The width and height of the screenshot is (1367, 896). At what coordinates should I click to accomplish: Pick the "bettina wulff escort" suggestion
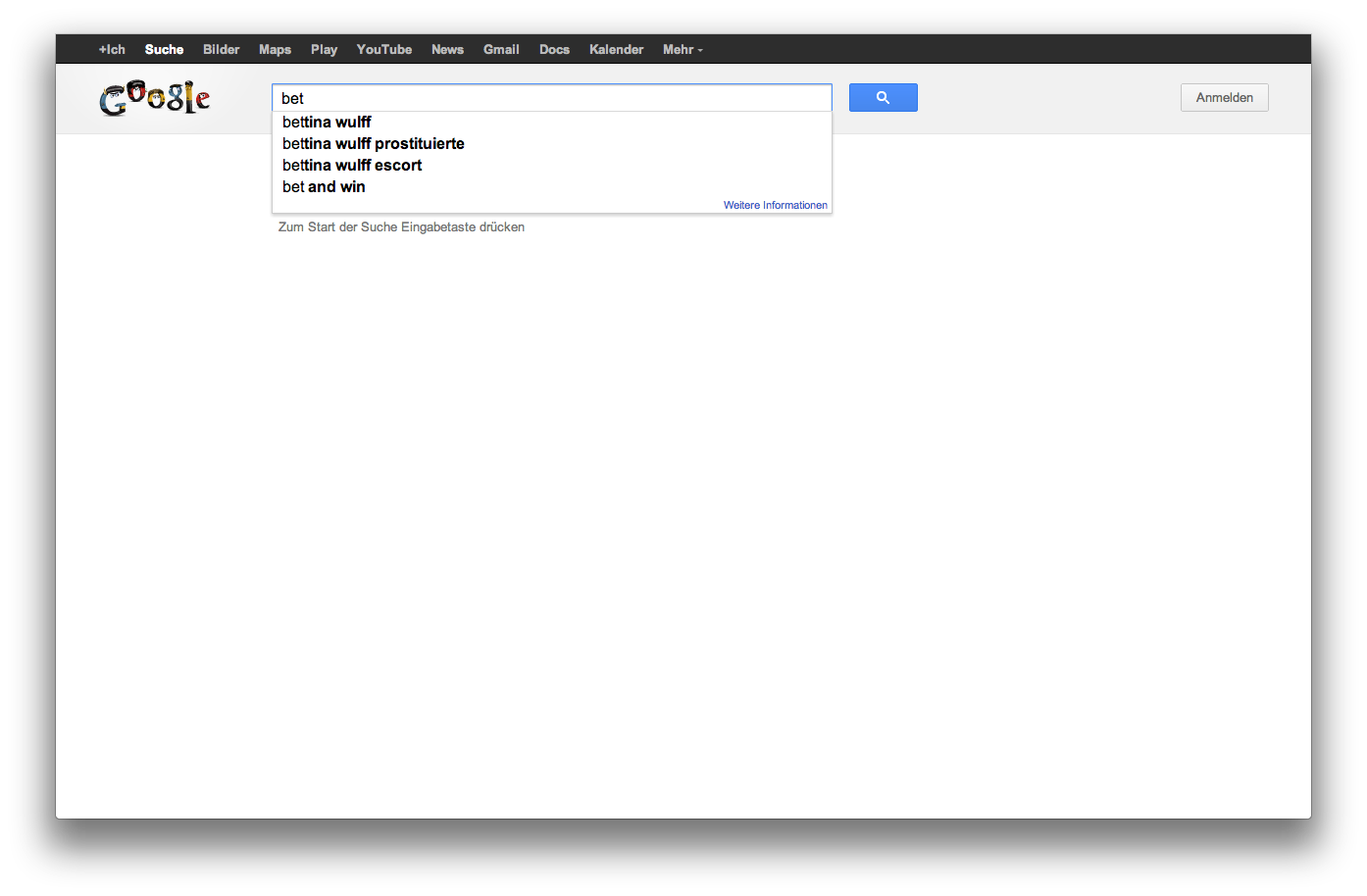(x=352, y=166)
